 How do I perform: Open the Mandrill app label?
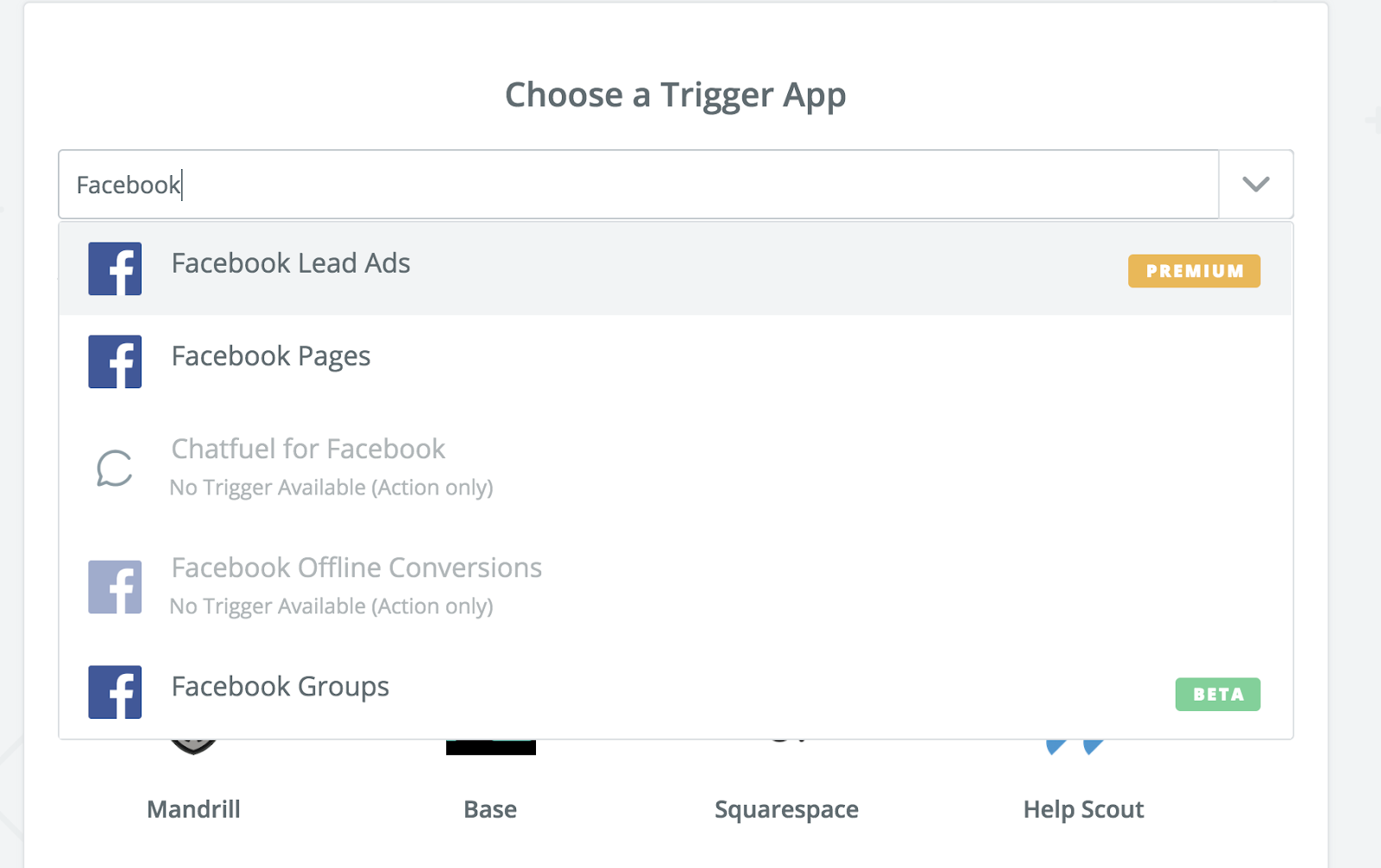point(193,809)
